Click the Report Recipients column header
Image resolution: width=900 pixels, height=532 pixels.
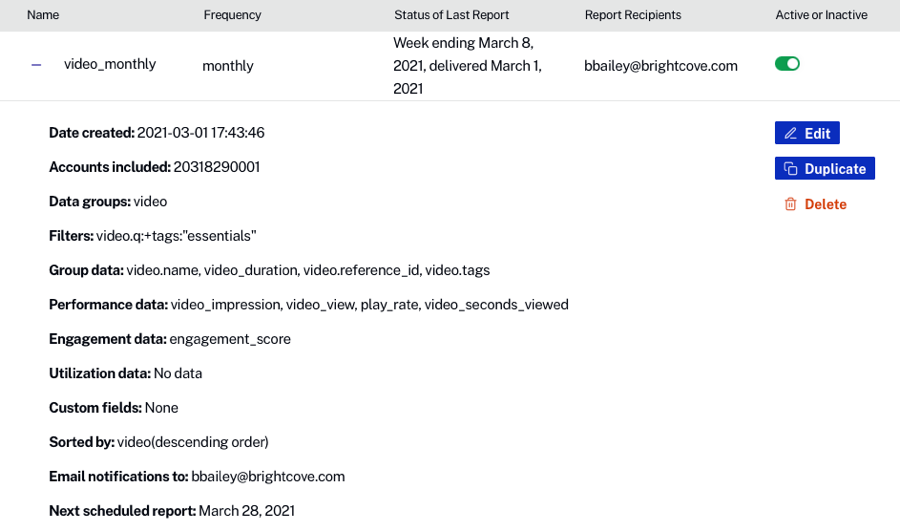(633, 15)
